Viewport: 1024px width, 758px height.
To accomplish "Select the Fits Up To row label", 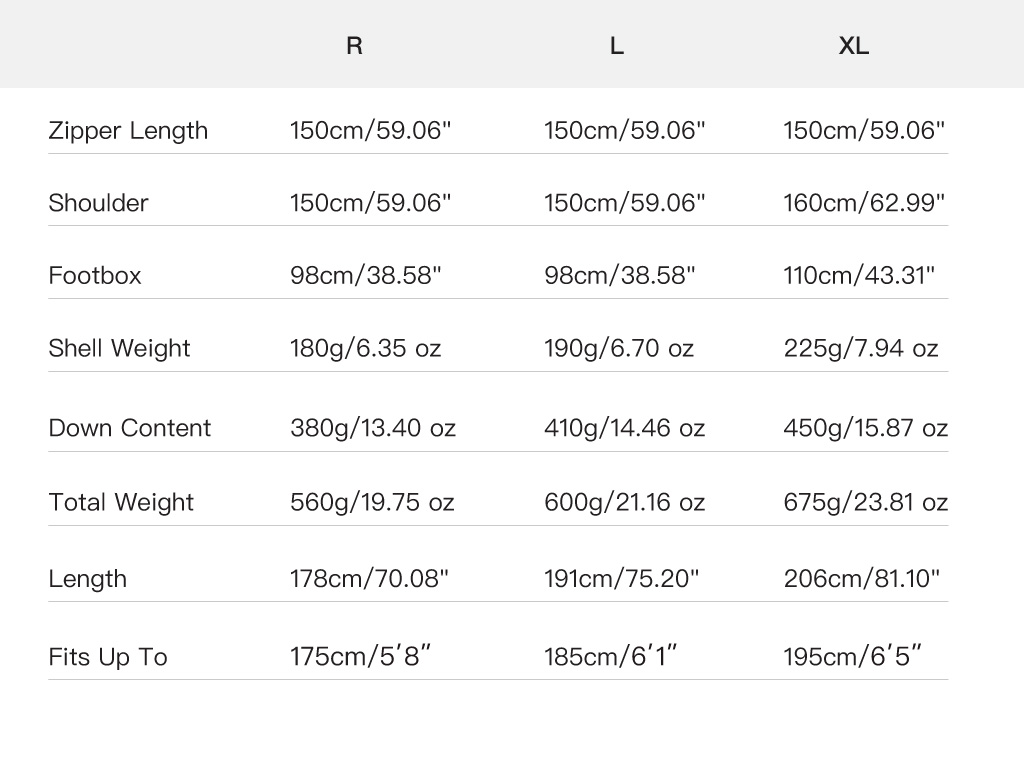I will [x=108, y=657].
